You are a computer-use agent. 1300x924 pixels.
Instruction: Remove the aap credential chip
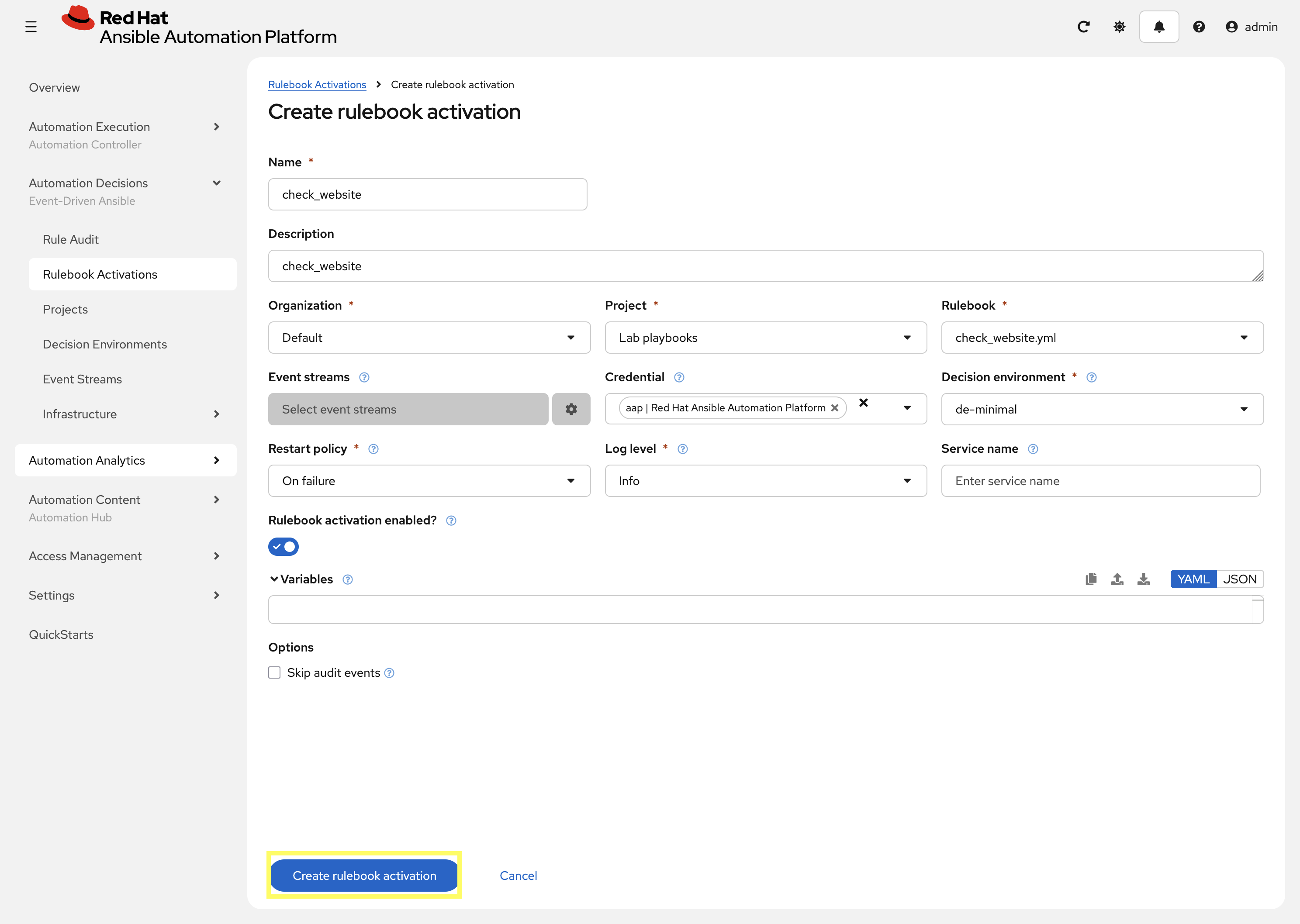click(x=834, y=407)
